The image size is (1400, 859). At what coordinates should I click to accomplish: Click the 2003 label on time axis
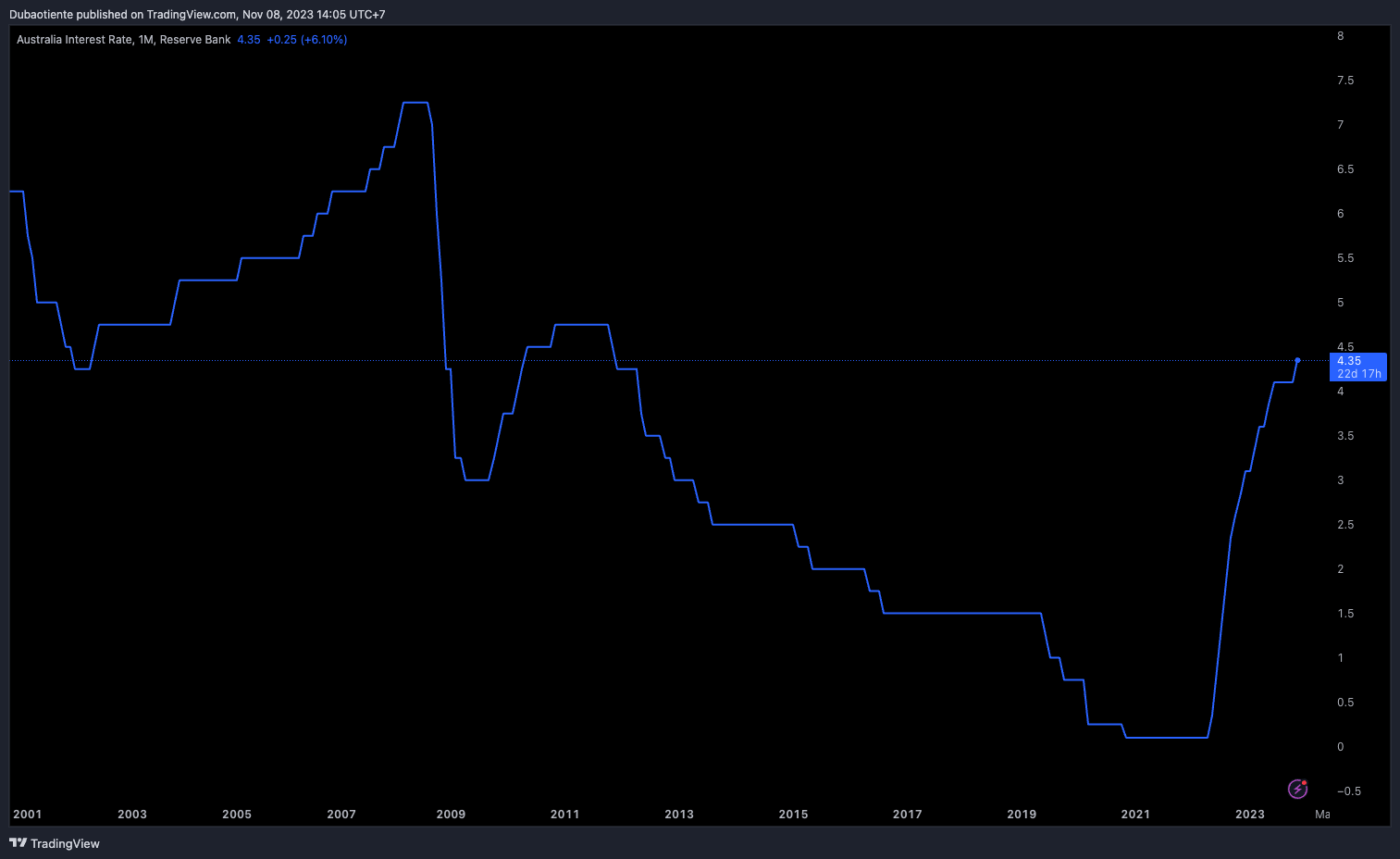[132, 815]
